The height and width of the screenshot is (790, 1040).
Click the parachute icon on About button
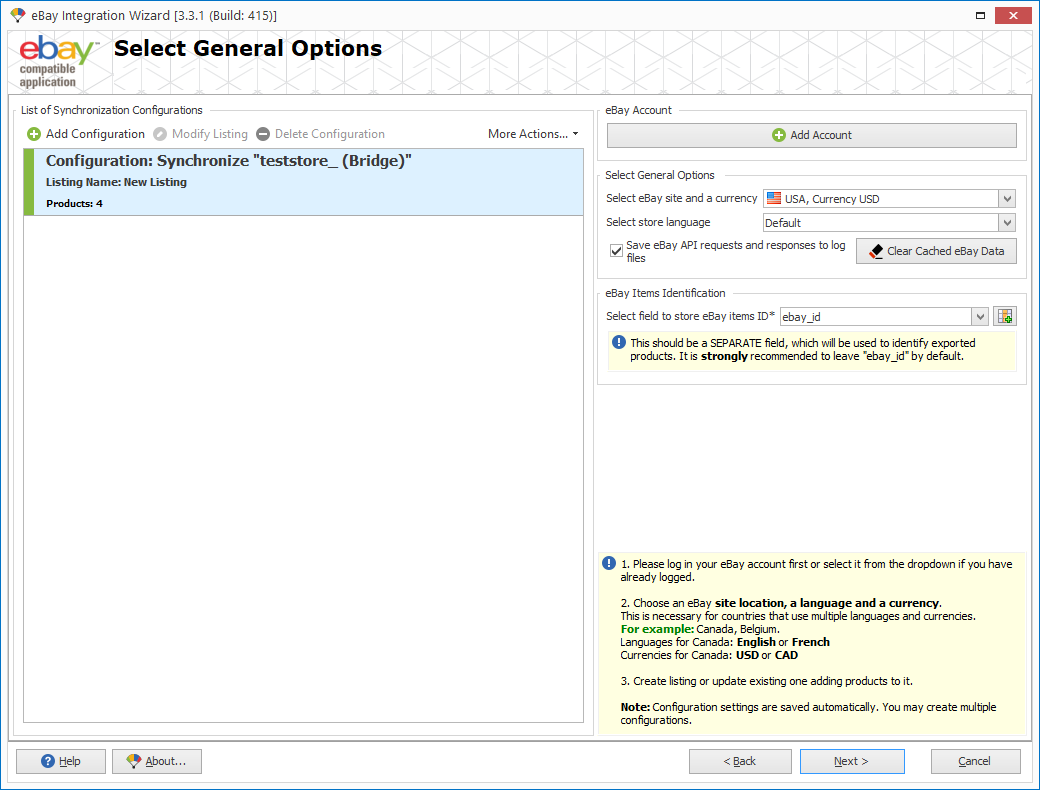tap(133, 761)
